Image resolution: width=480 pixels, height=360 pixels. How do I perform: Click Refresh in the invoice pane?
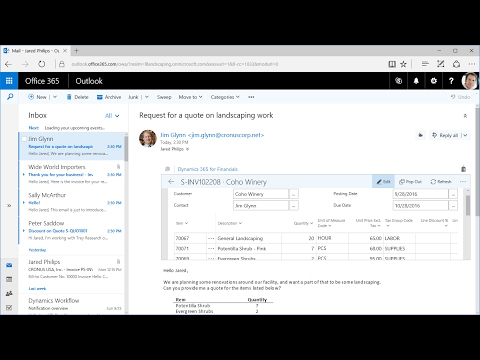[x=441, y=182]
